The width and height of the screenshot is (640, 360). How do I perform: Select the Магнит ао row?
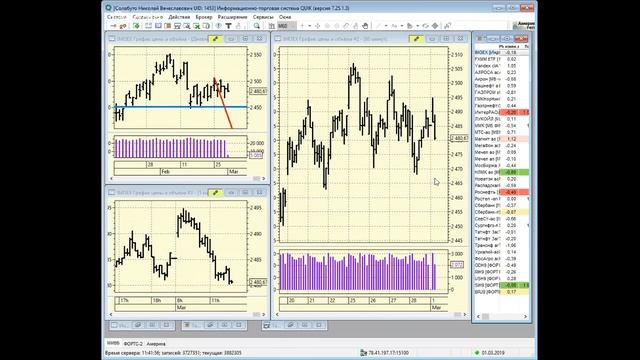coord(502,139)
